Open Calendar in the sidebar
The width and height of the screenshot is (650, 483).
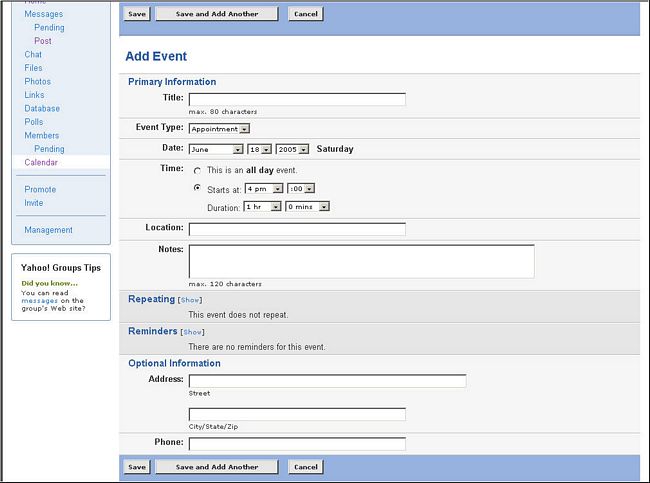(x=41, y=163)
